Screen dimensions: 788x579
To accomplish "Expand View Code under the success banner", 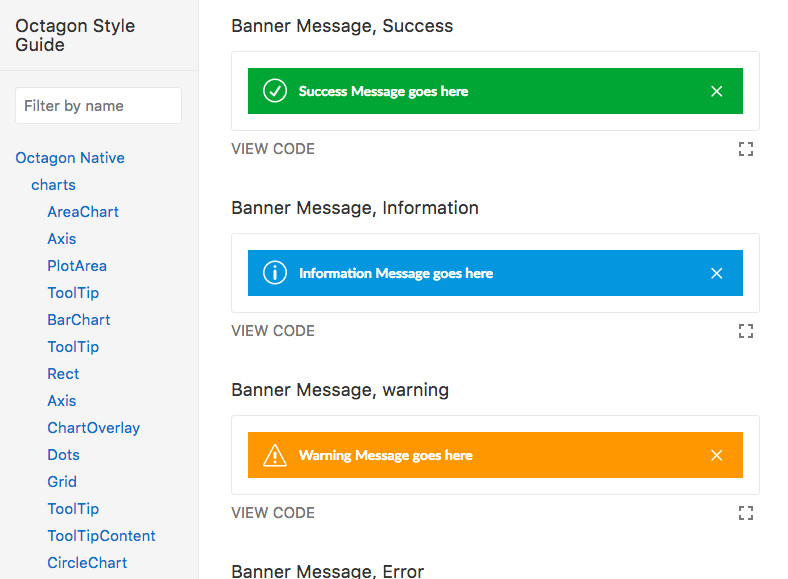I will pos(273,149).
